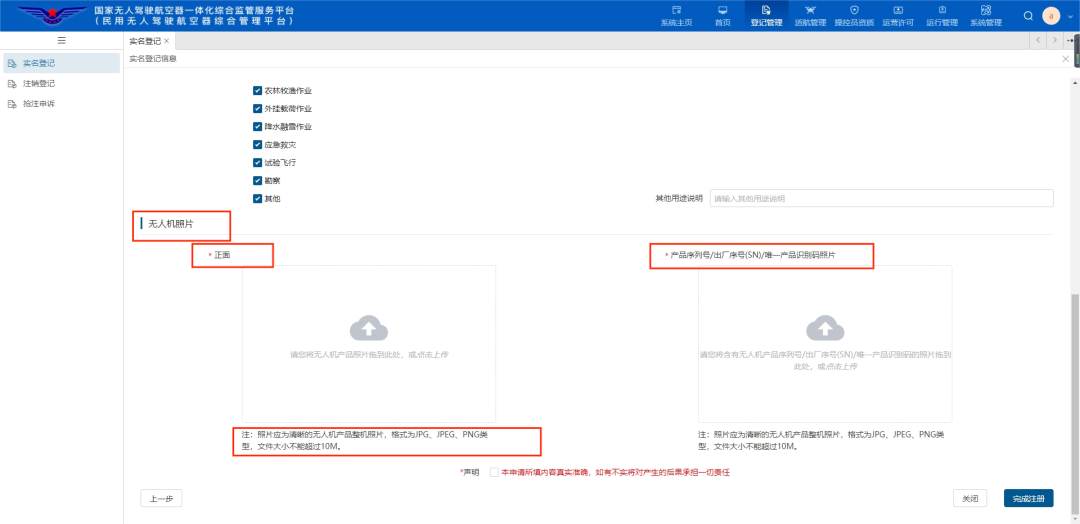
Task: Expand the user account dropdown arrow
Action: click(1068, 16)
